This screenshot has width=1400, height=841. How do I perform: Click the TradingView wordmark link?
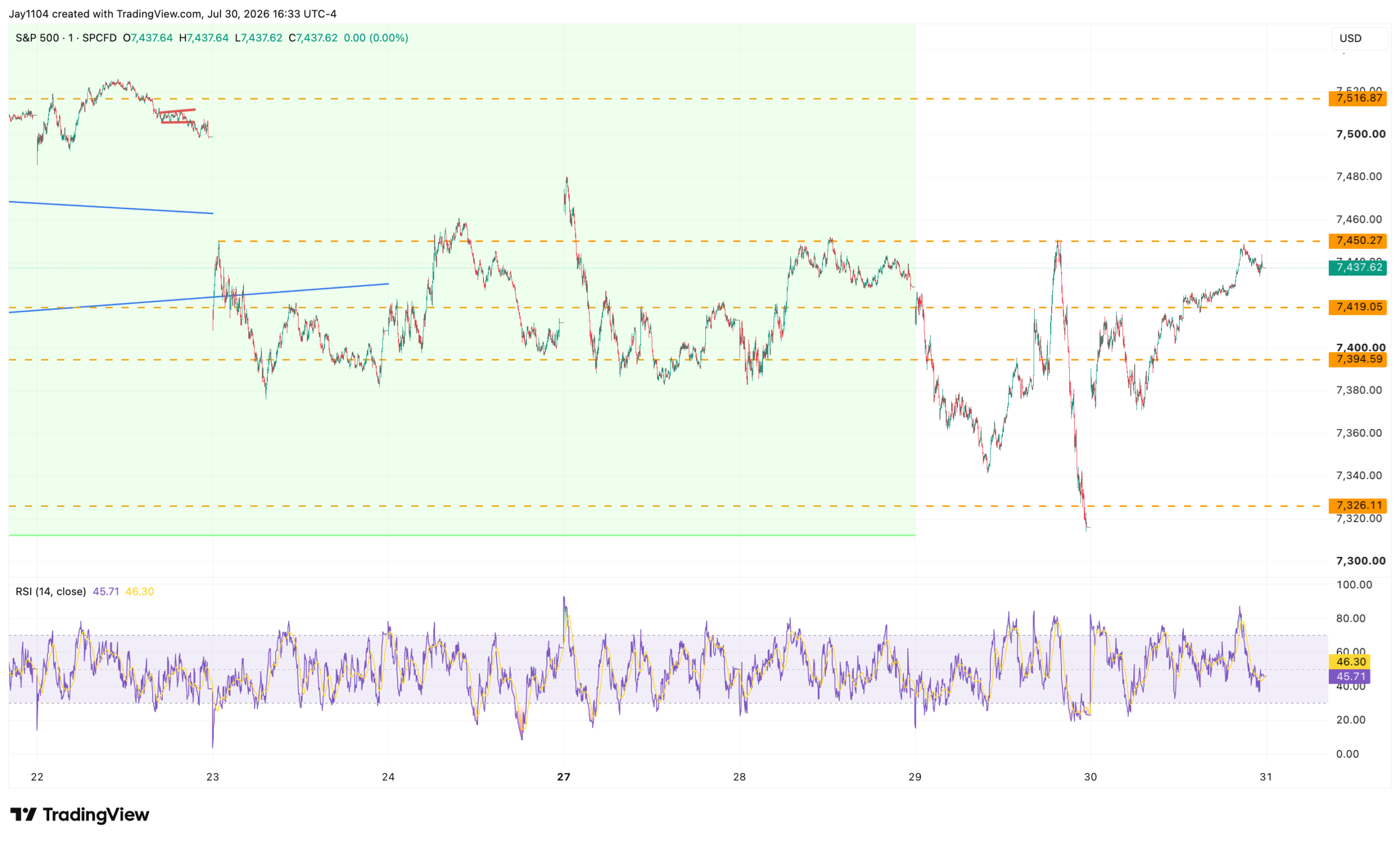click(96, 815)
